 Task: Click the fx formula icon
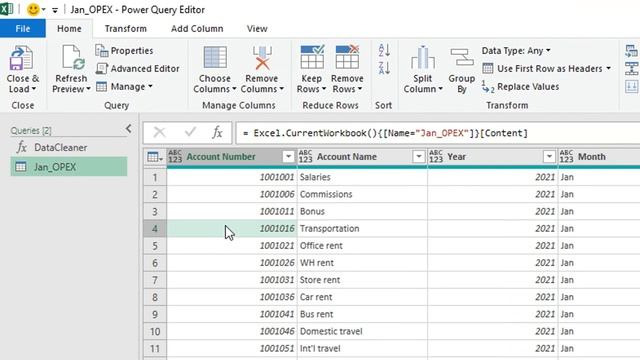pyautogui.click(x=217, y=132)
